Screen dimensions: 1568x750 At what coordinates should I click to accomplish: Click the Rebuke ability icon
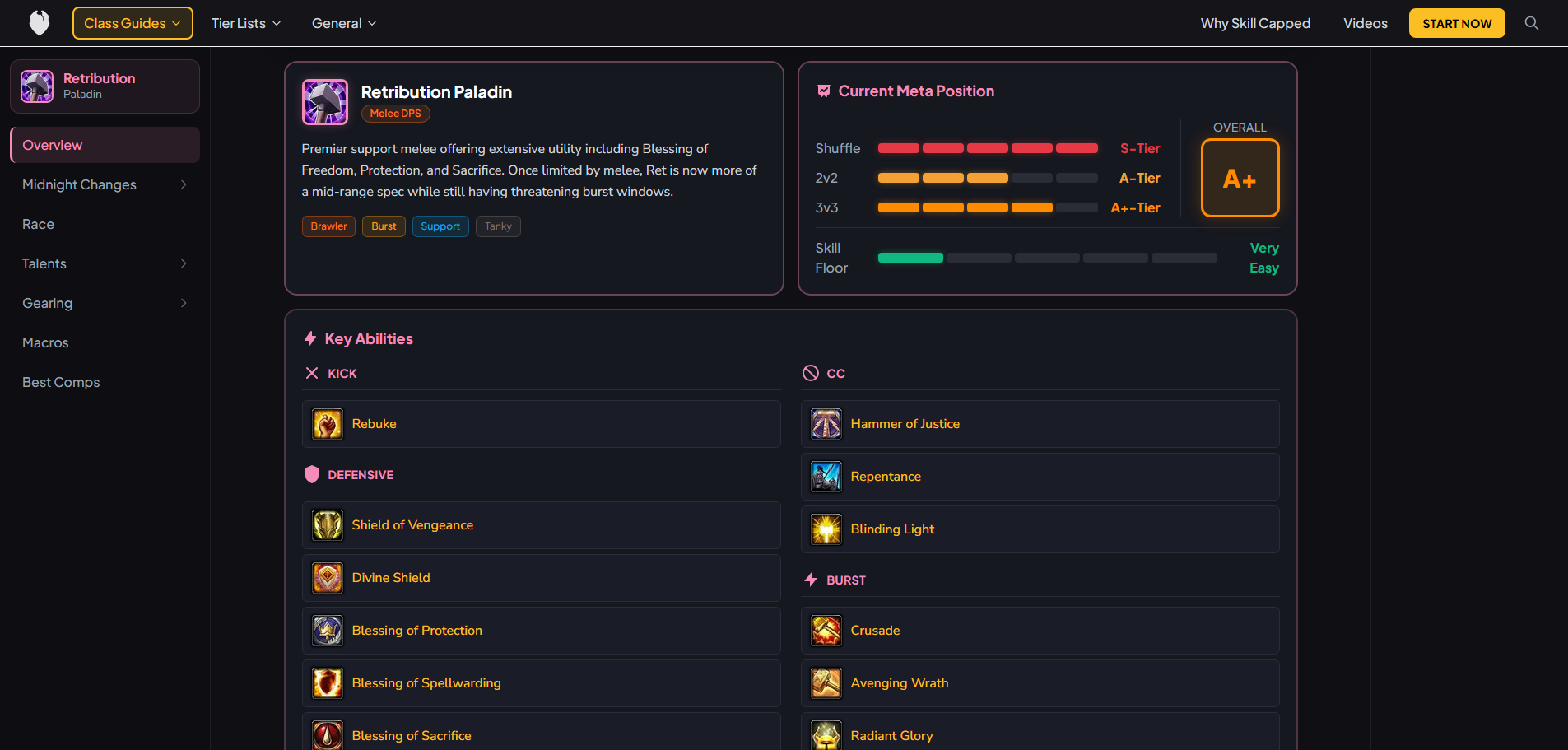(x=327, y=423)
